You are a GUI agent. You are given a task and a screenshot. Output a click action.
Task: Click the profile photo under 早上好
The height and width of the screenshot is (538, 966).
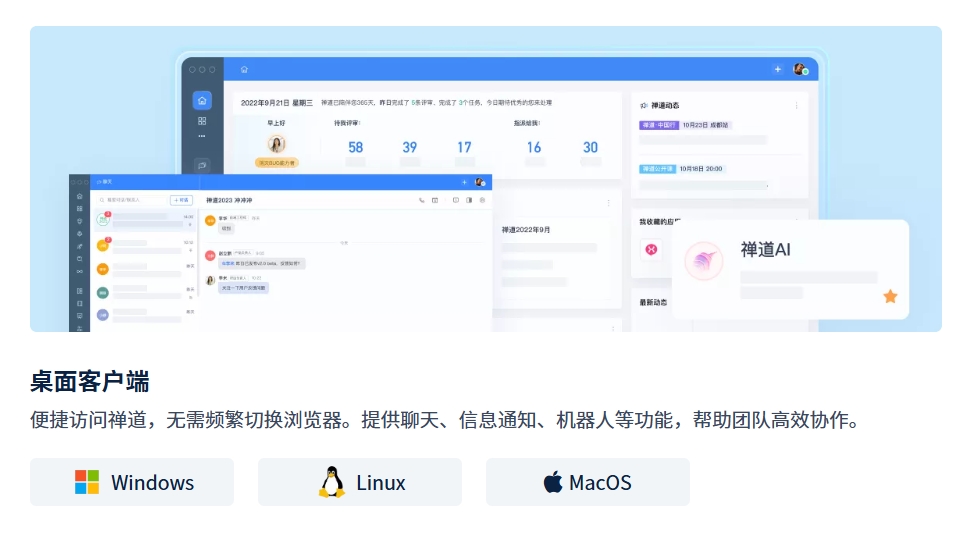click(277, 144)
